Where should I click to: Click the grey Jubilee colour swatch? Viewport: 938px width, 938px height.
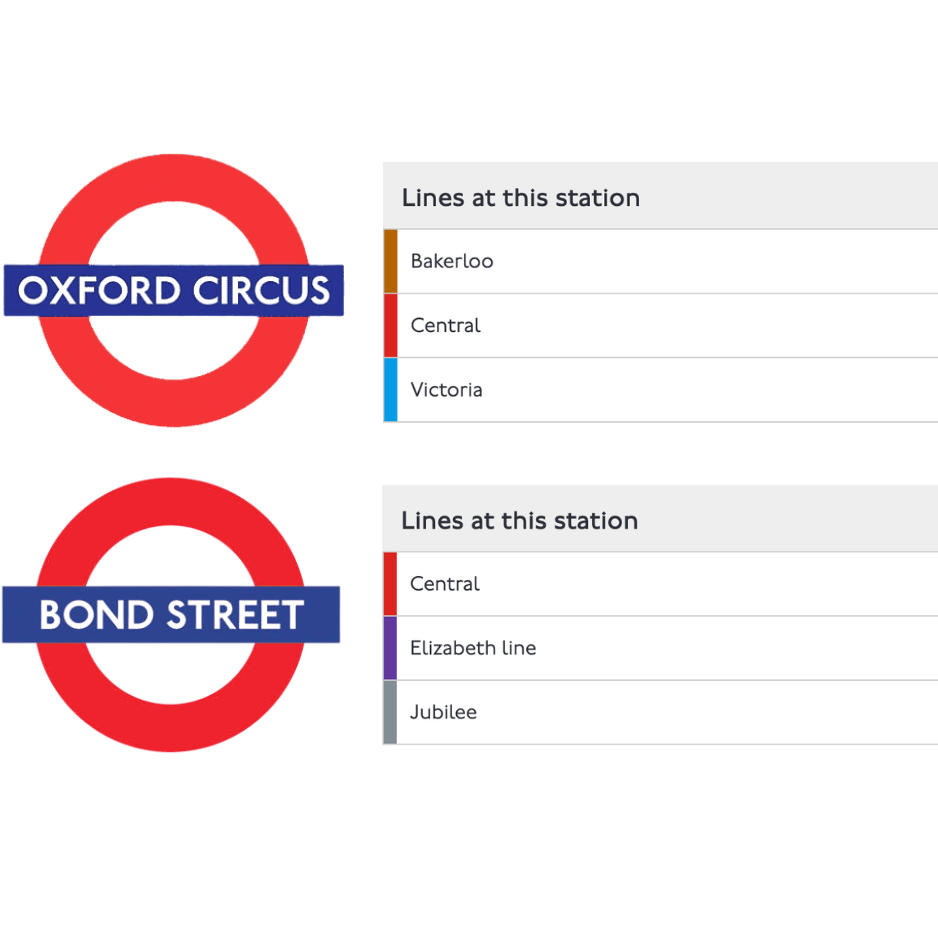(x=390, y=712)
